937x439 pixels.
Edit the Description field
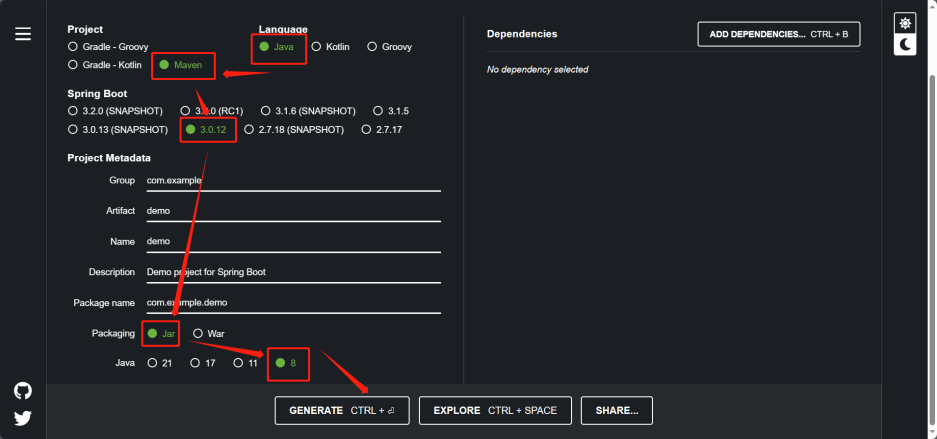(x=293, y=272)
